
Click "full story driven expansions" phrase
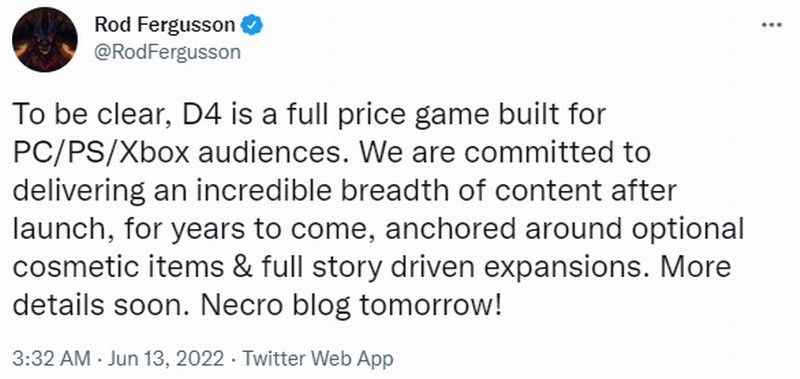pyautogui.click(x=445, y=267)
